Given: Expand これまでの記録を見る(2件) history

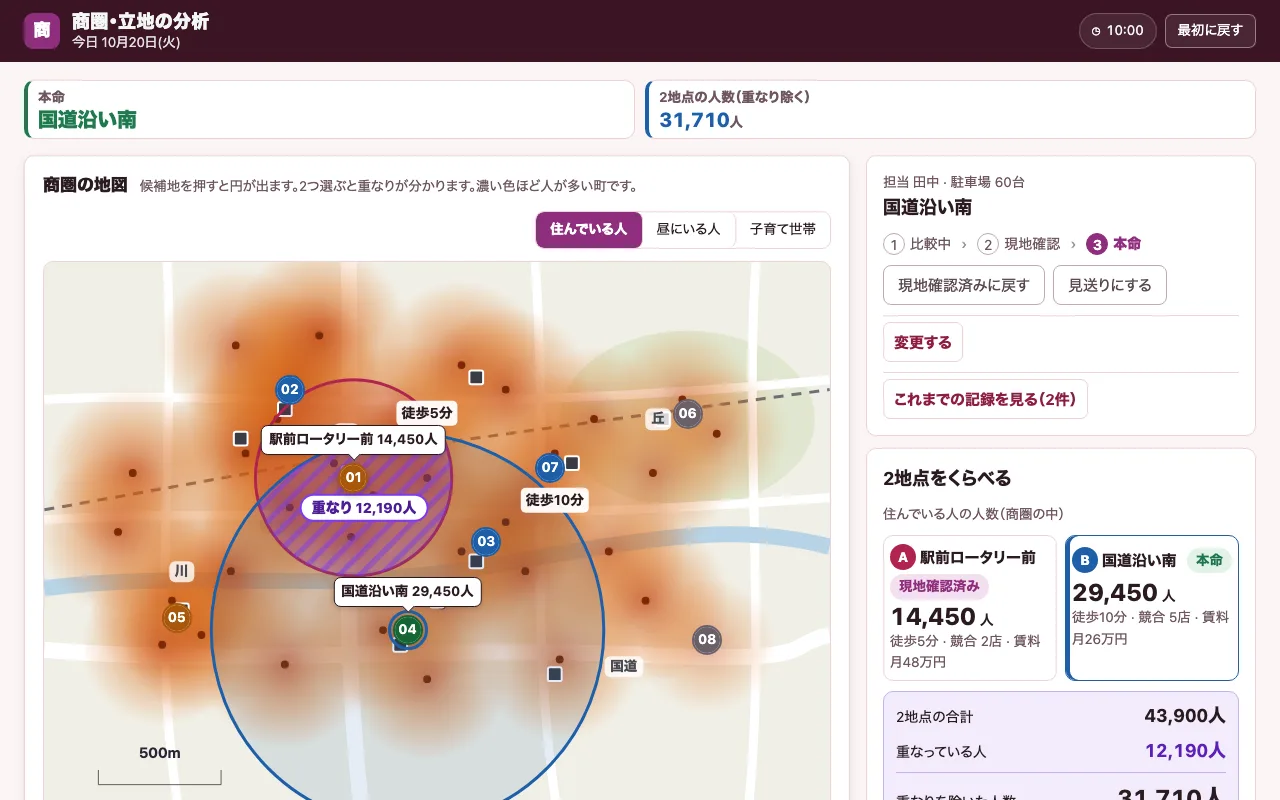Looking at the screenshot, I should 985,399.
